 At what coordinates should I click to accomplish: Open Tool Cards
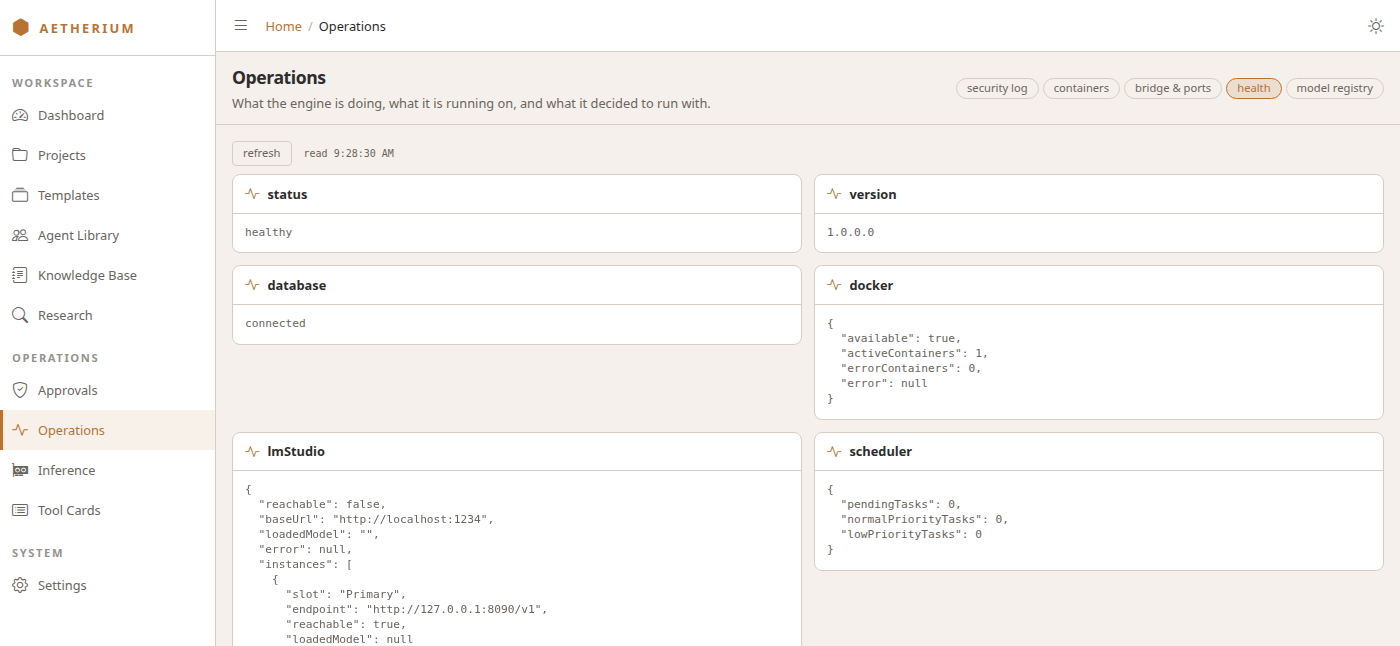click(107, 510)
